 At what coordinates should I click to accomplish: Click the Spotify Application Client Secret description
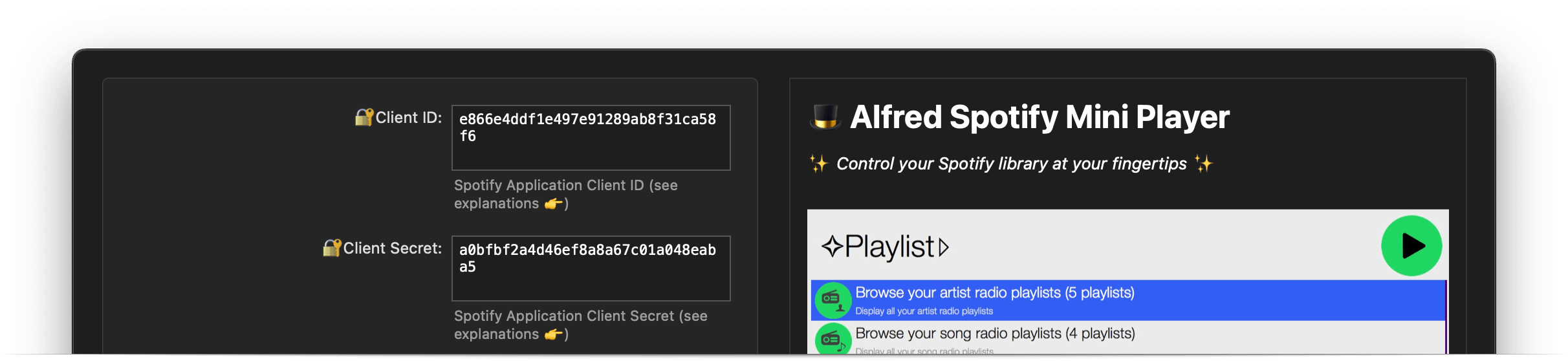pyautogui.click(x=581, y=325)
